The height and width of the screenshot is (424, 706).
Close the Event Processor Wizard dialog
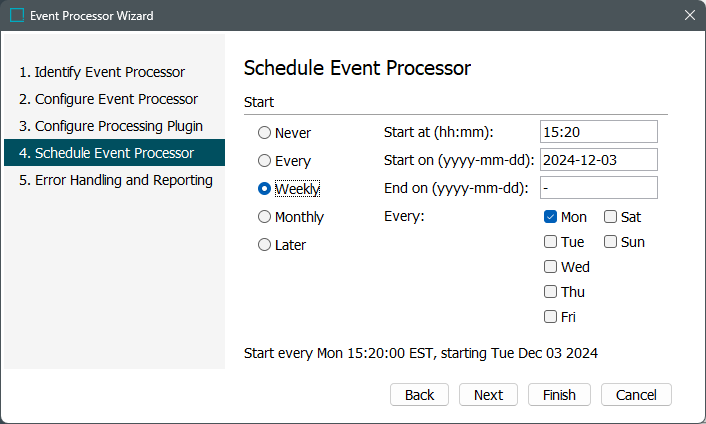coord(689,16)
